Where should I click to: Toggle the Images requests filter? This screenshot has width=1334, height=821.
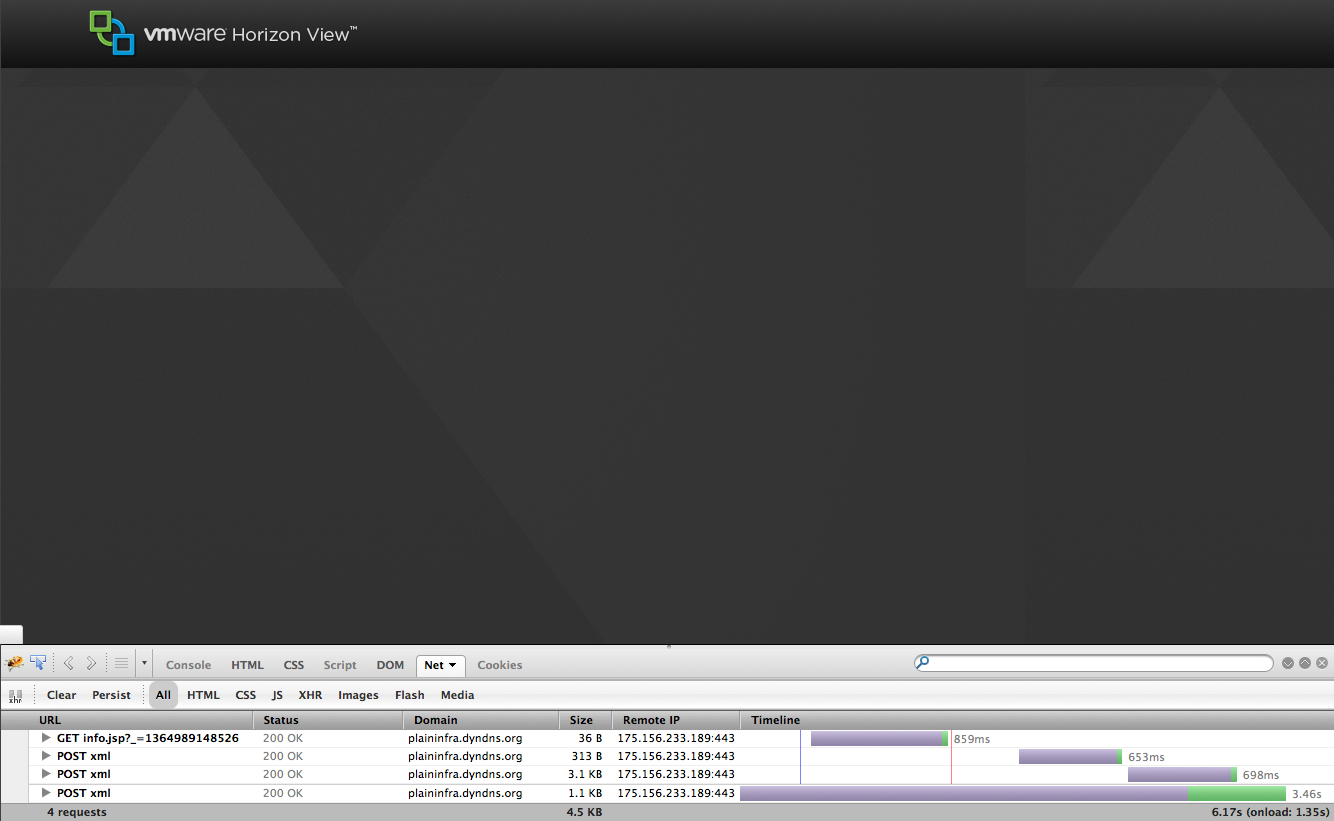[x=358, y=694]
